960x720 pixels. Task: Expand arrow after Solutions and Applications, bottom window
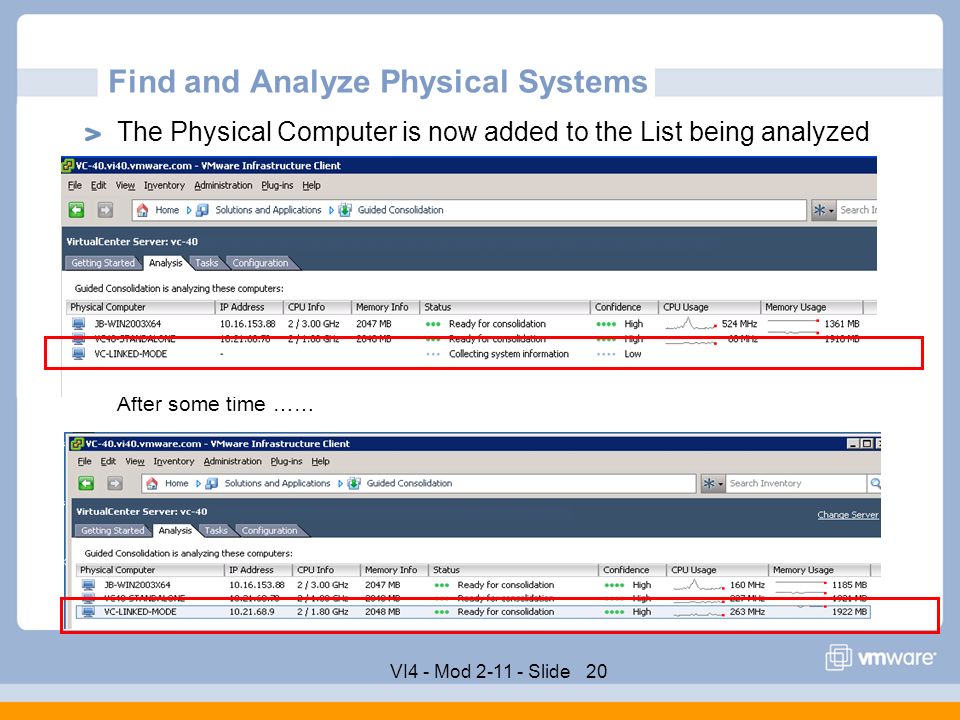pyautogui.click(x=340, y=483)
